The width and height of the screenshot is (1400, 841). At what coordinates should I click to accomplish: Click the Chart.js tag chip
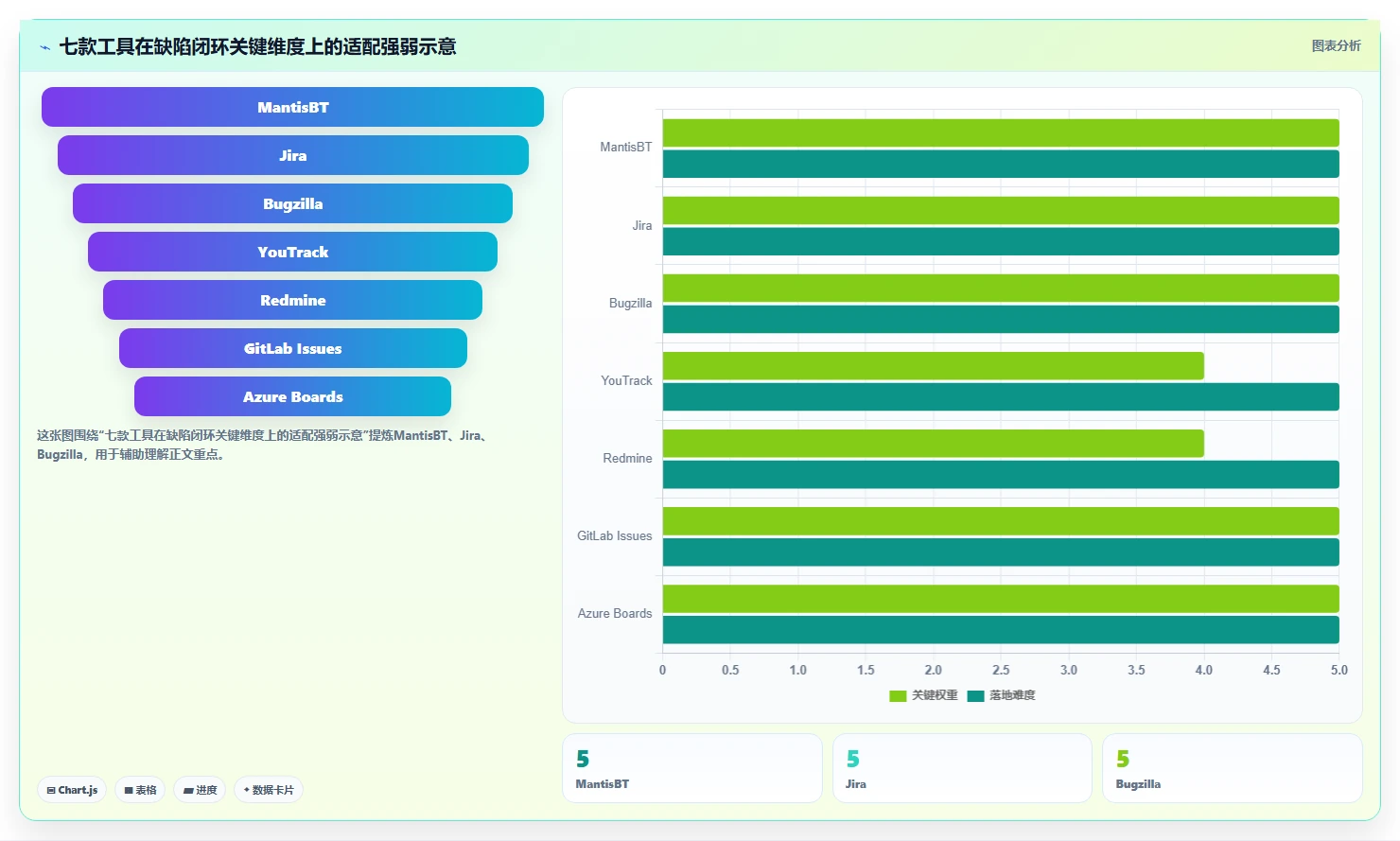(72, 790)
